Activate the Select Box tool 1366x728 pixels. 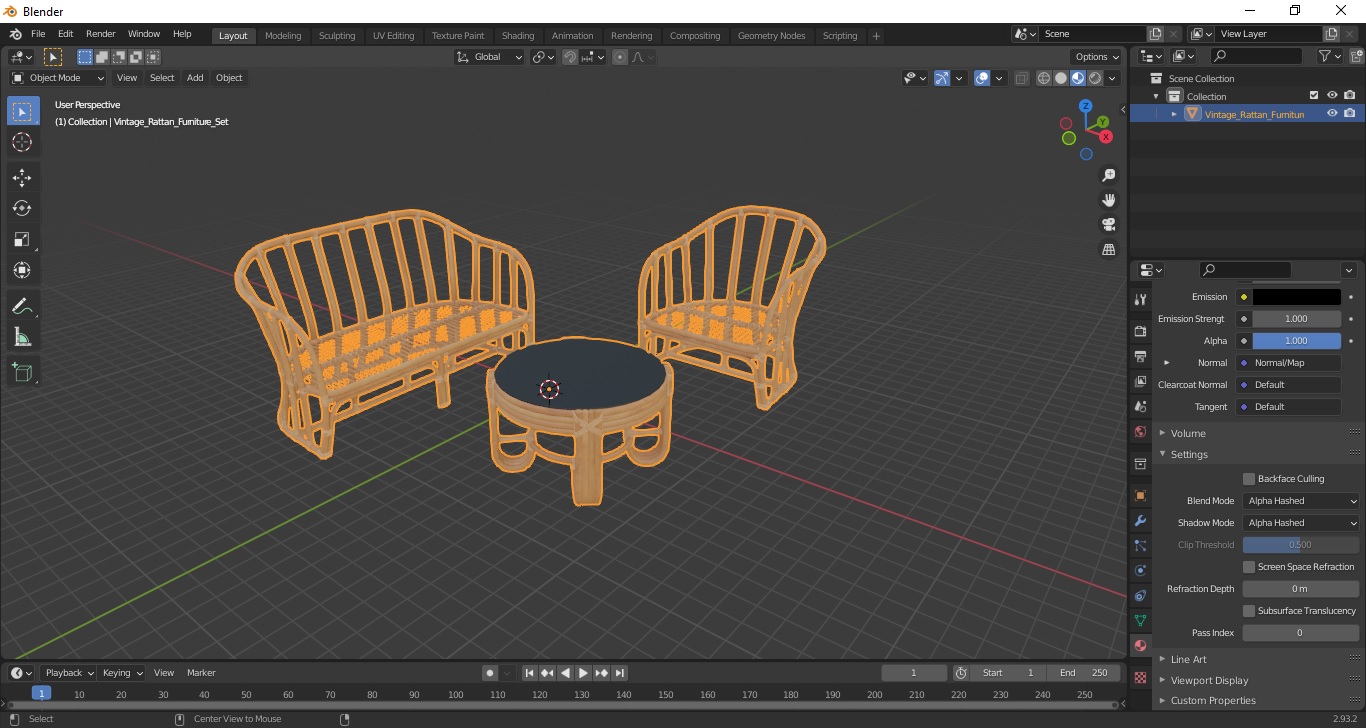coord(22,111)
